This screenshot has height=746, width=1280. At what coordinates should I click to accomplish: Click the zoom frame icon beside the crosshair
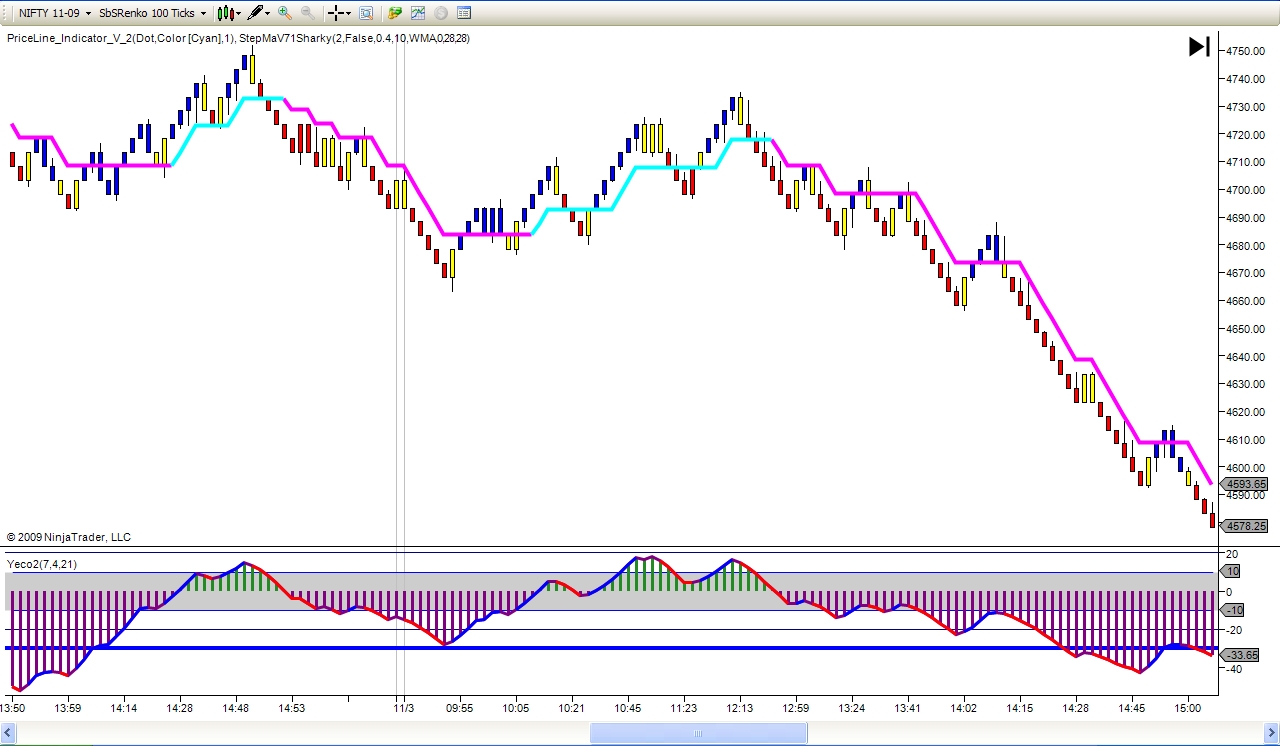(x=366, y=13)
